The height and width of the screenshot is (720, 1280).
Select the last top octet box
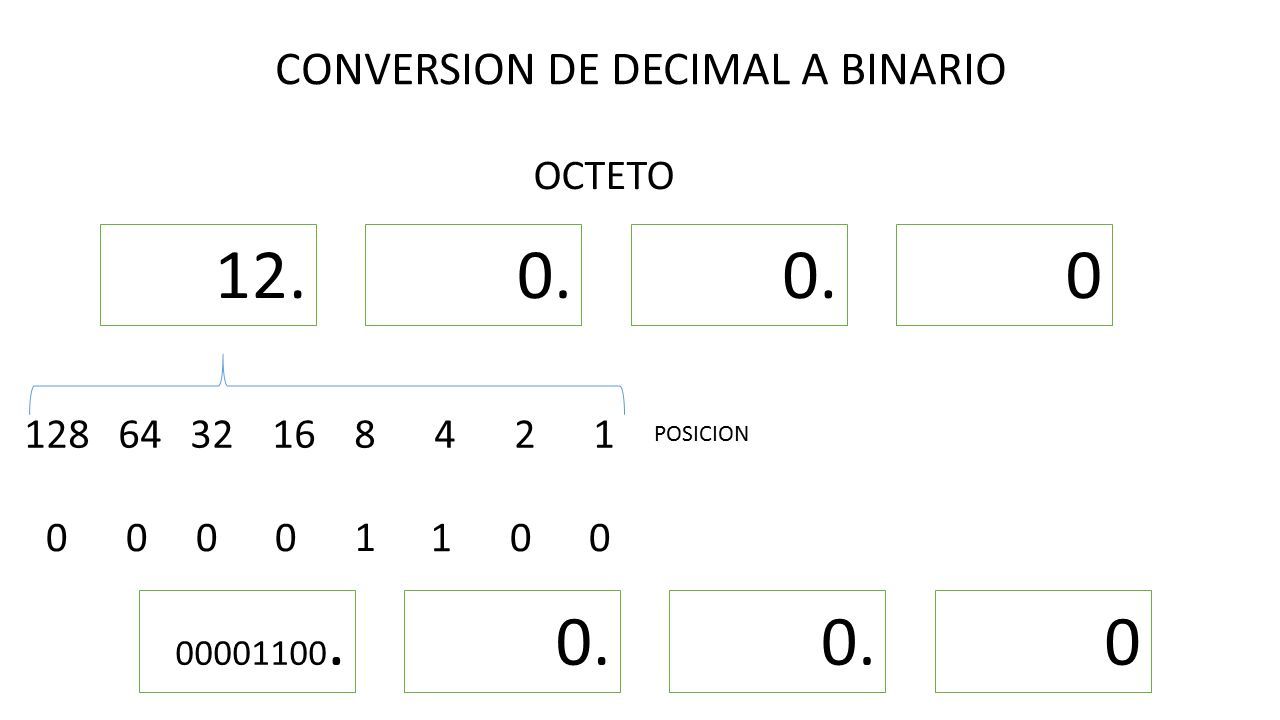click(x=1005, y=275)
